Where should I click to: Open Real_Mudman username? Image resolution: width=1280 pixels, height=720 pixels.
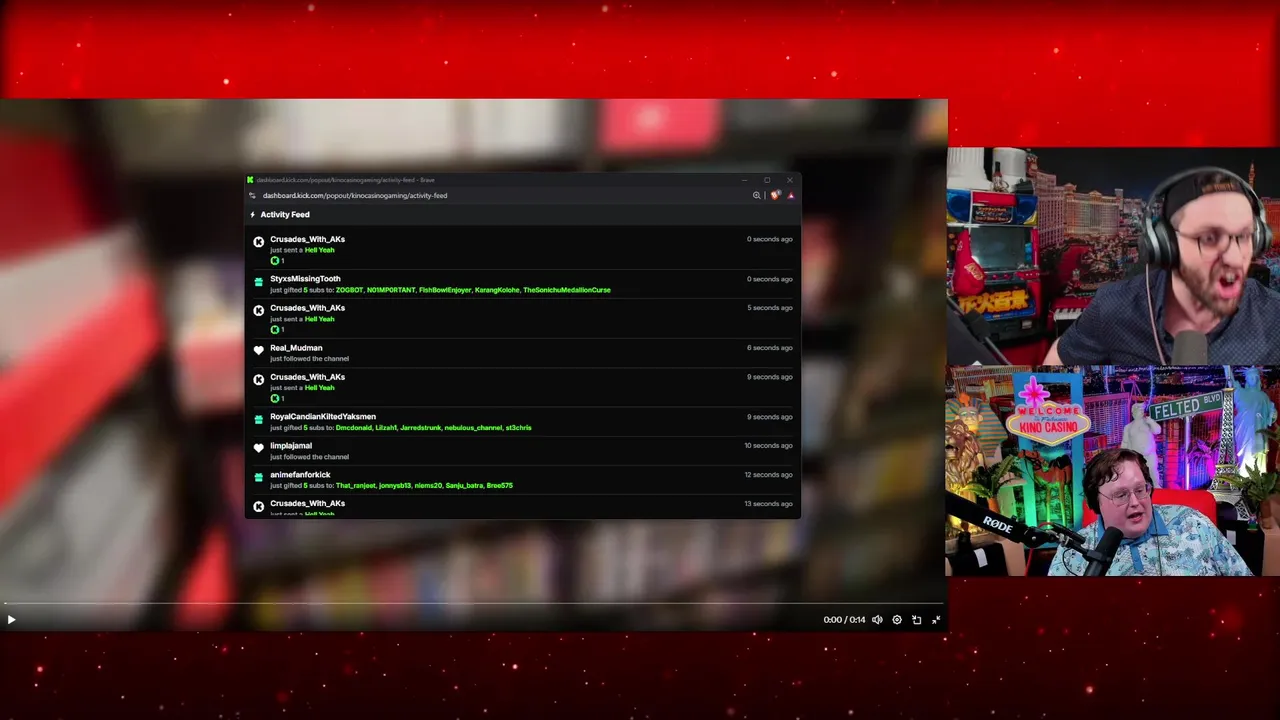tap(296, 348)
